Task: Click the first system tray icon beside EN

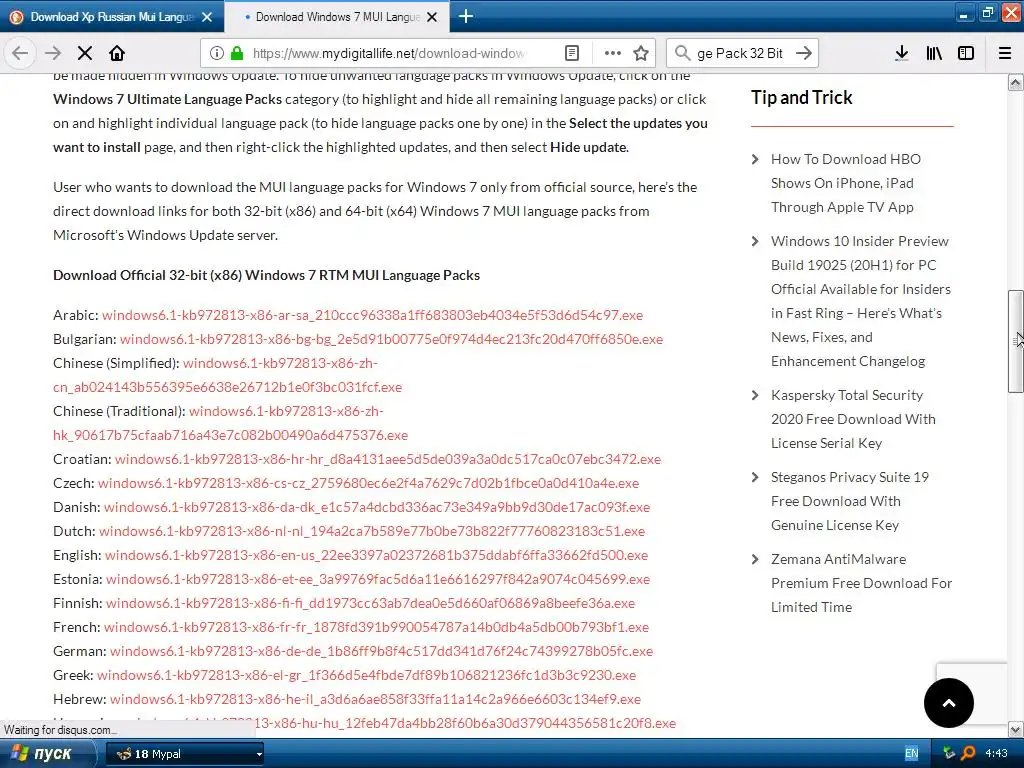Action: (950, 754)
